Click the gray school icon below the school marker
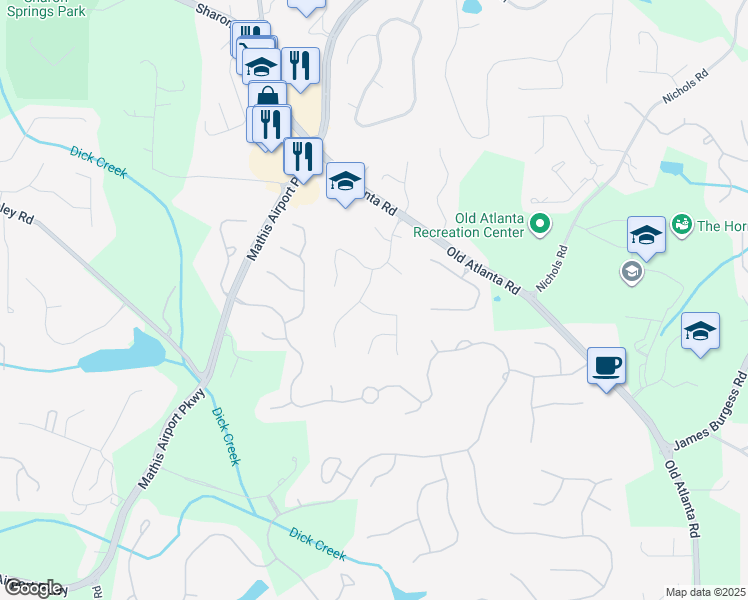Viewport: 748px width, 600px height. pyautogui.click(x=632, y=272)
